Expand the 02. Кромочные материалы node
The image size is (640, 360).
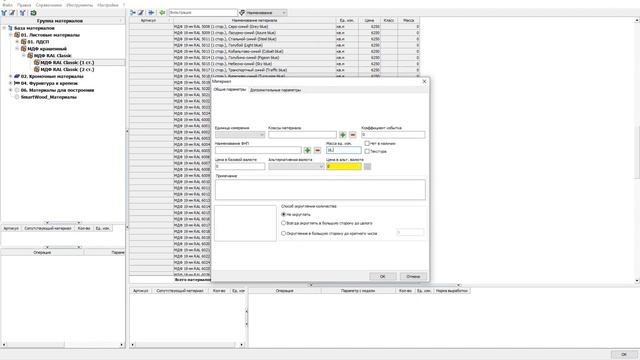[11, 76]
